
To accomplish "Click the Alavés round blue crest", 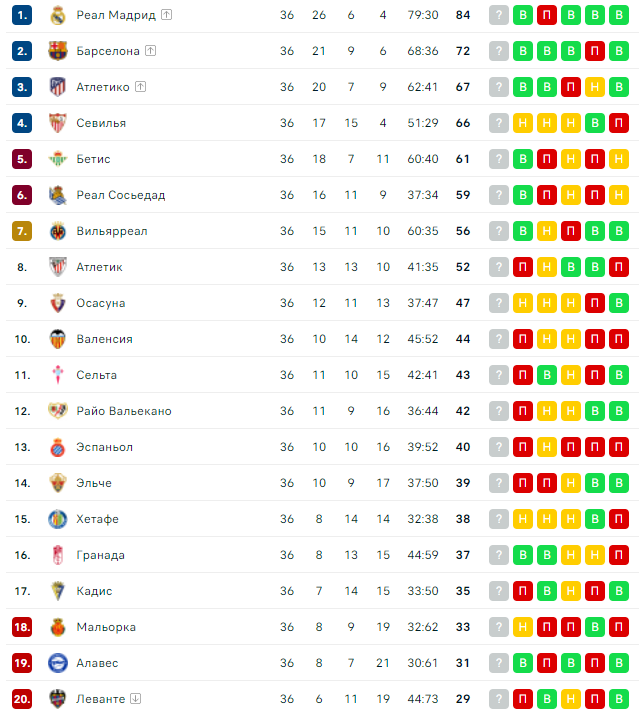I will [x=58, y=663].
